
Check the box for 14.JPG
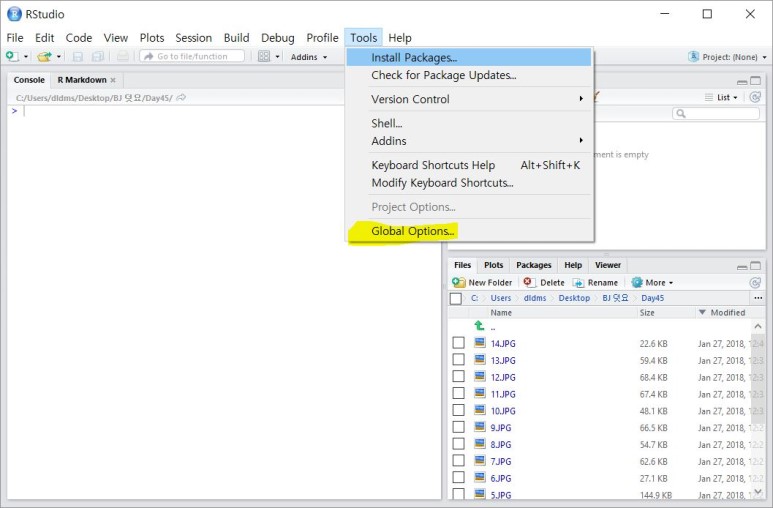[x=458, y=343]
